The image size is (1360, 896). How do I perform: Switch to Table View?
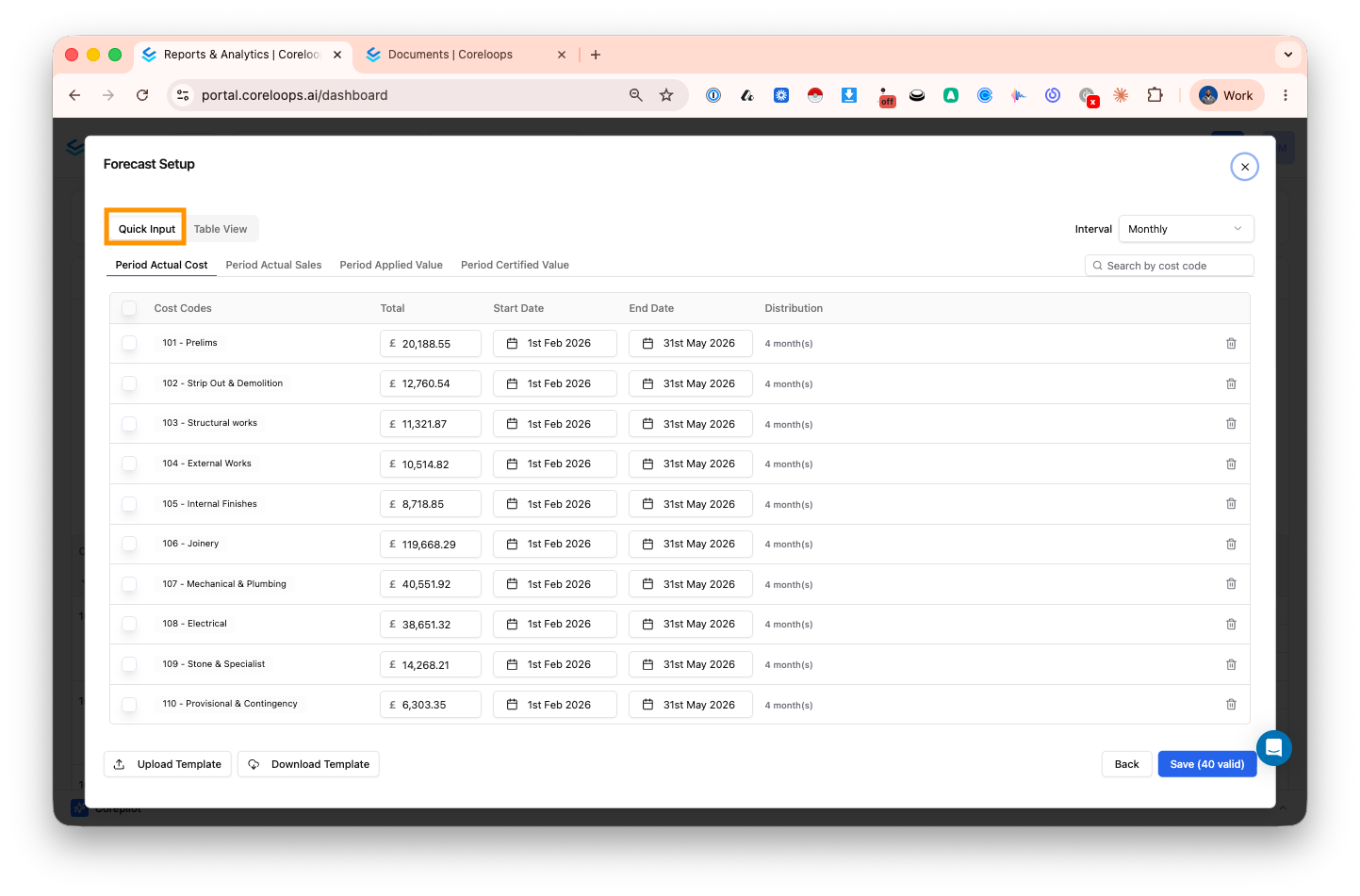221,229
